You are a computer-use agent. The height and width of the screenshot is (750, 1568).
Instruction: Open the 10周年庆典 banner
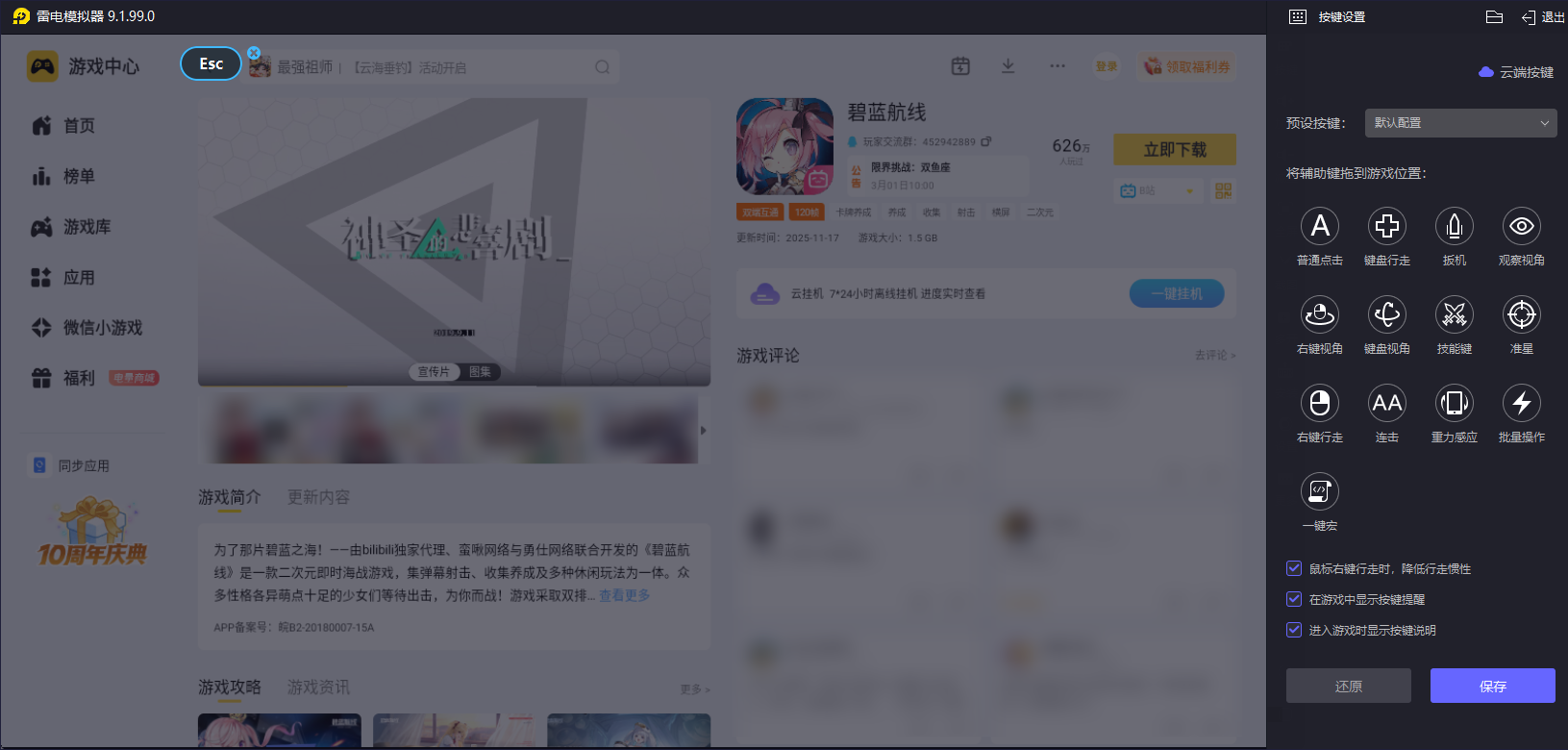pos(92,532)
